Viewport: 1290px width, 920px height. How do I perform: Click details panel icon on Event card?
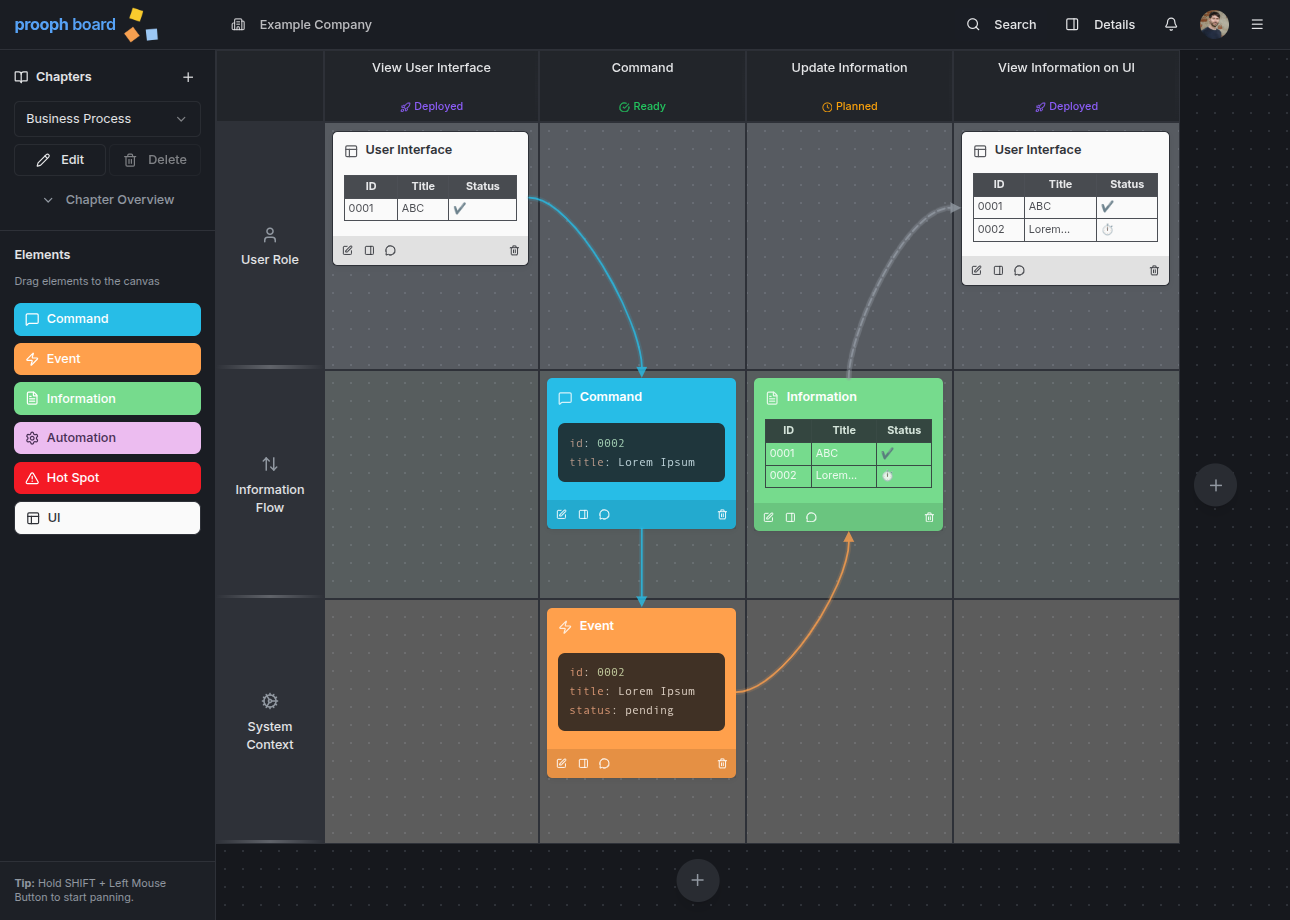point(583,763)
